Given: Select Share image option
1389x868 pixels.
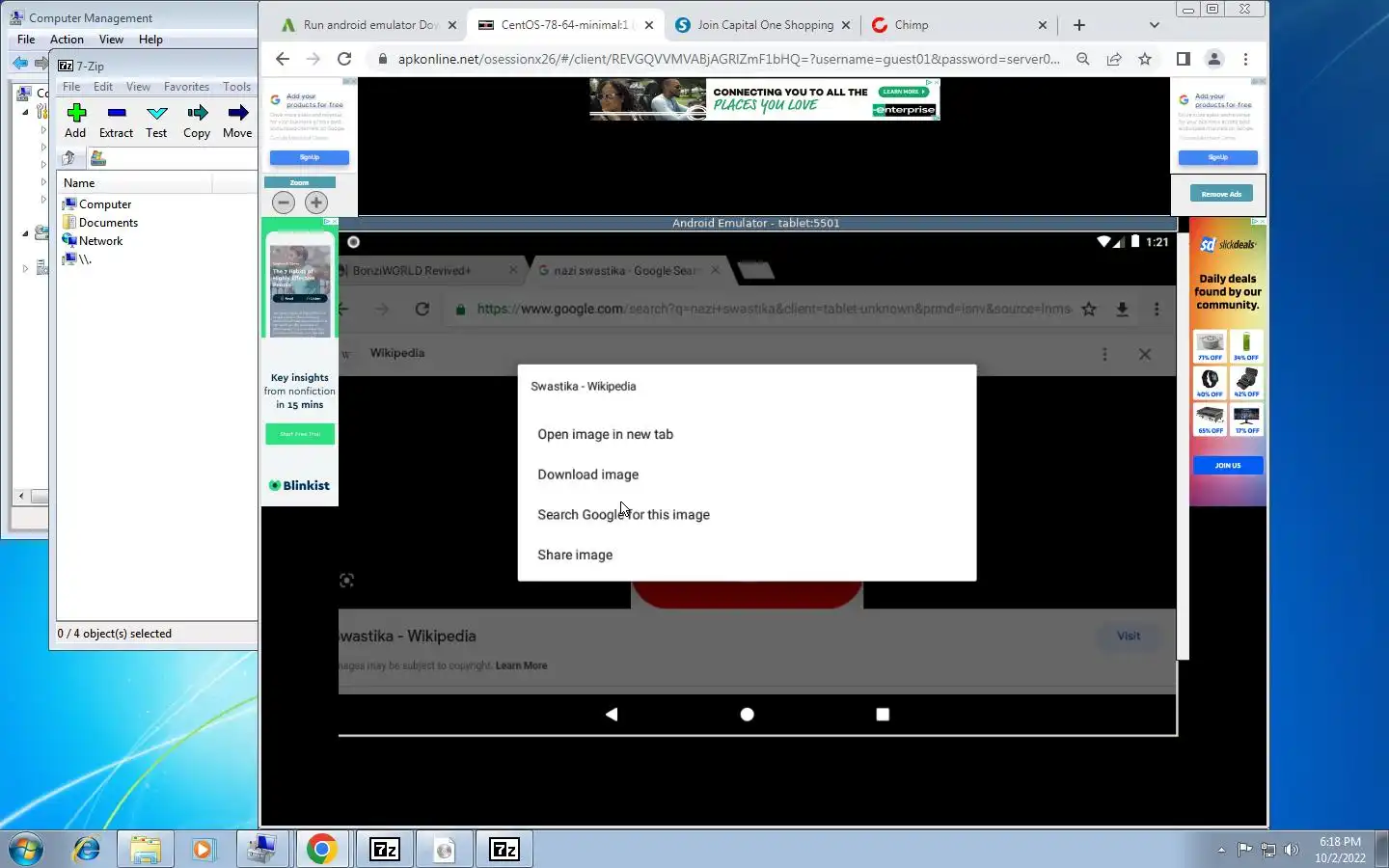Looking at the screenshot, I should (747, 555).
